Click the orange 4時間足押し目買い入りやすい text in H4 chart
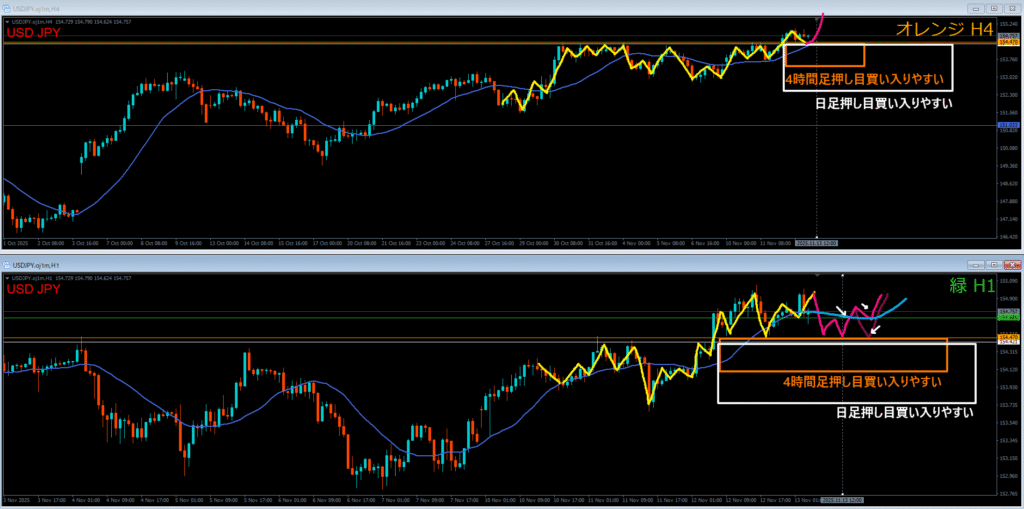 (865, 80)
